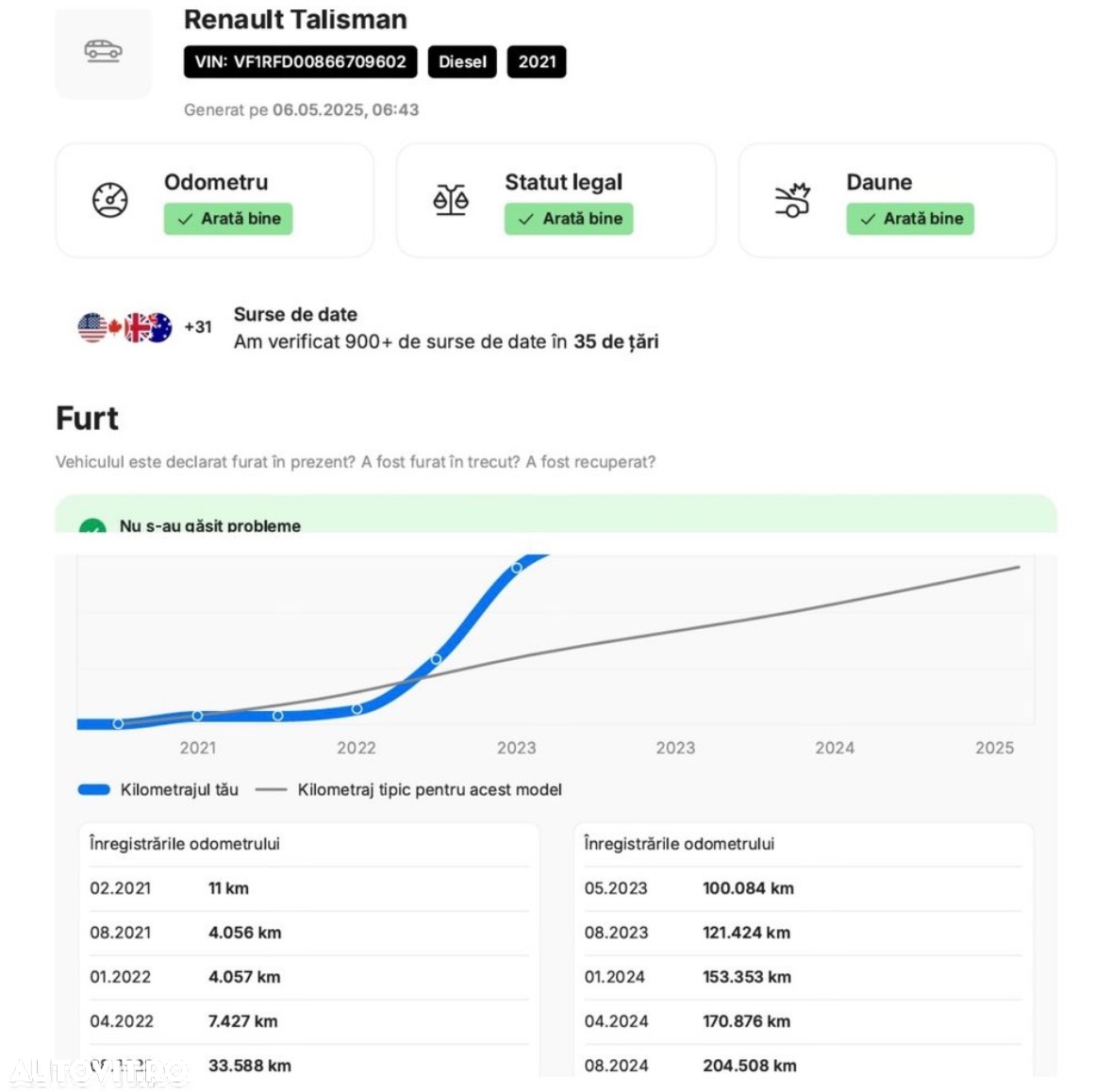Click the Daune car crash icon
Viewport: 1112px width, 1092px height.
[x=792, y=199]
